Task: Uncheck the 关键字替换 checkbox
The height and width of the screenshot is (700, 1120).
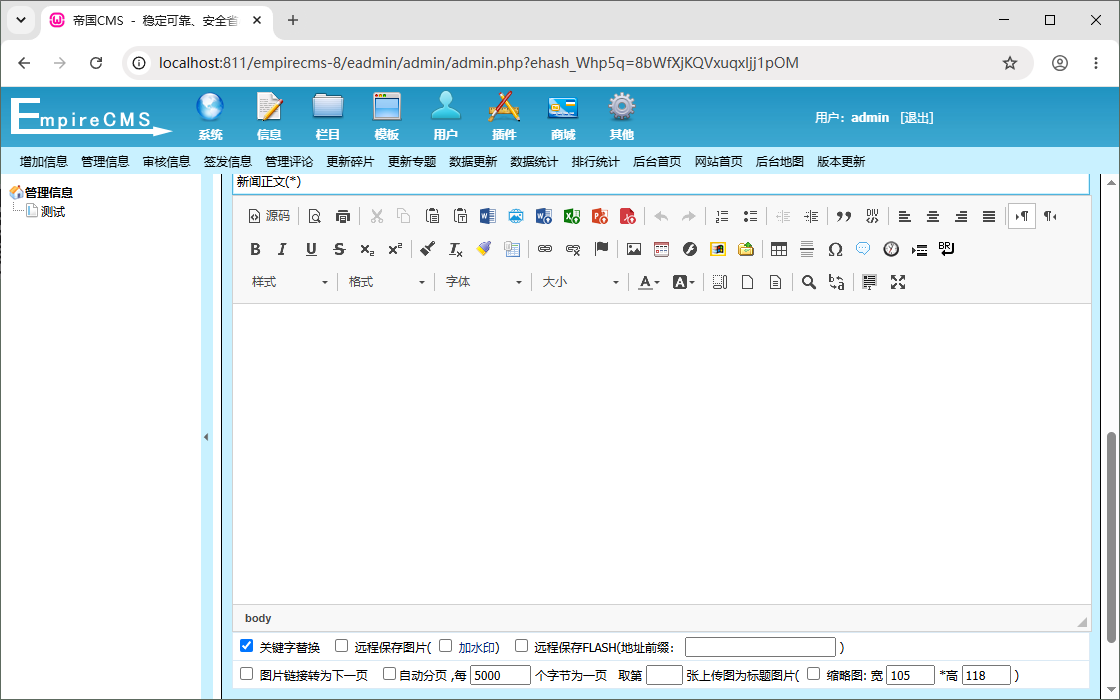Action: pos(246,646)
